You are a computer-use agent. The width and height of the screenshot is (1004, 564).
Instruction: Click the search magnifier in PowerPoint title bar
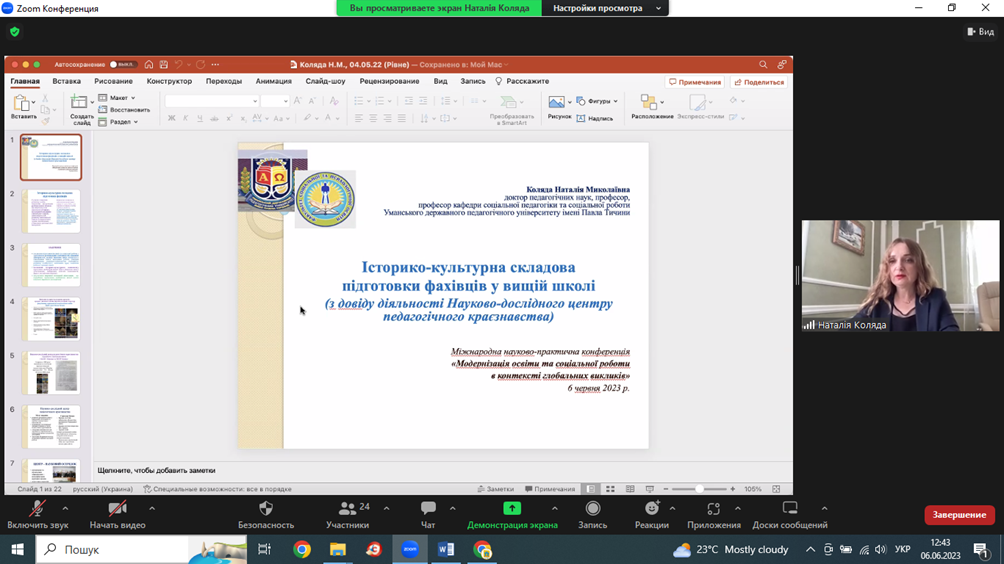click(763, 64)
